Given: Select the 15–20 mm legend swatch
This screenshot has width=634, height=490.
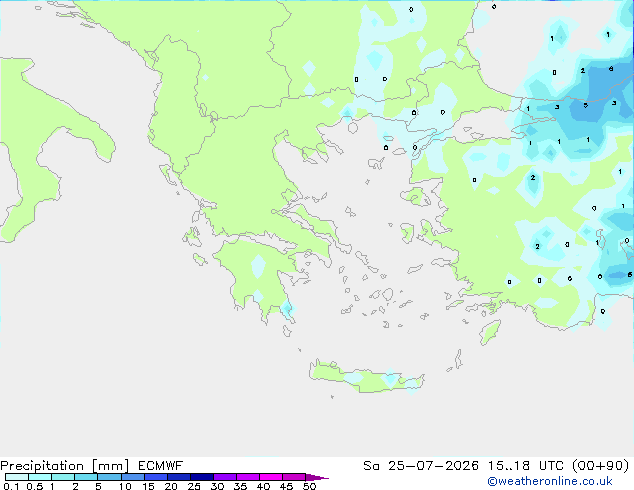Looking at the screenshot, I should click(156, 477).
